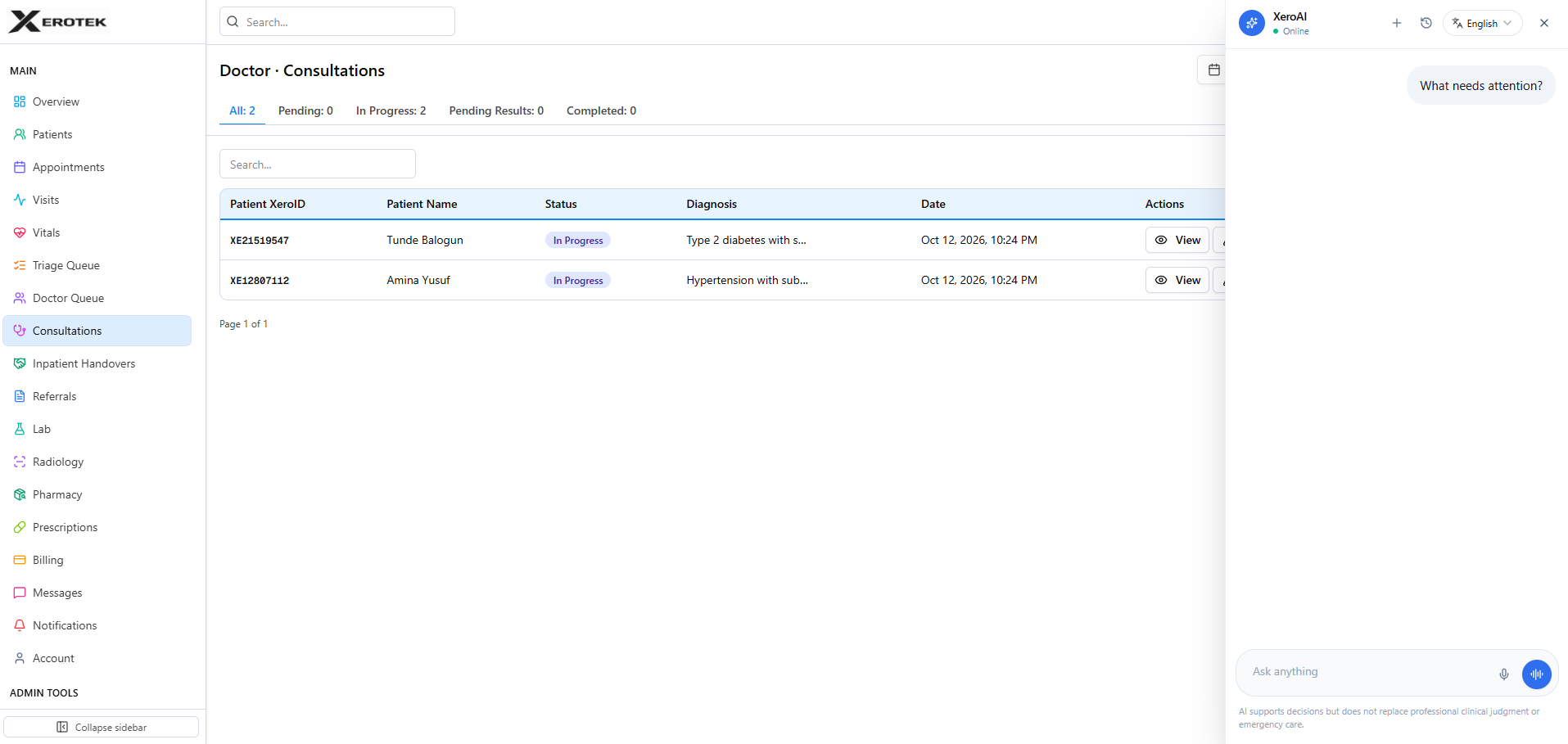Click the microphone icon in chat input
The width and height of the screenshot is (1568, 744).
1504,674
